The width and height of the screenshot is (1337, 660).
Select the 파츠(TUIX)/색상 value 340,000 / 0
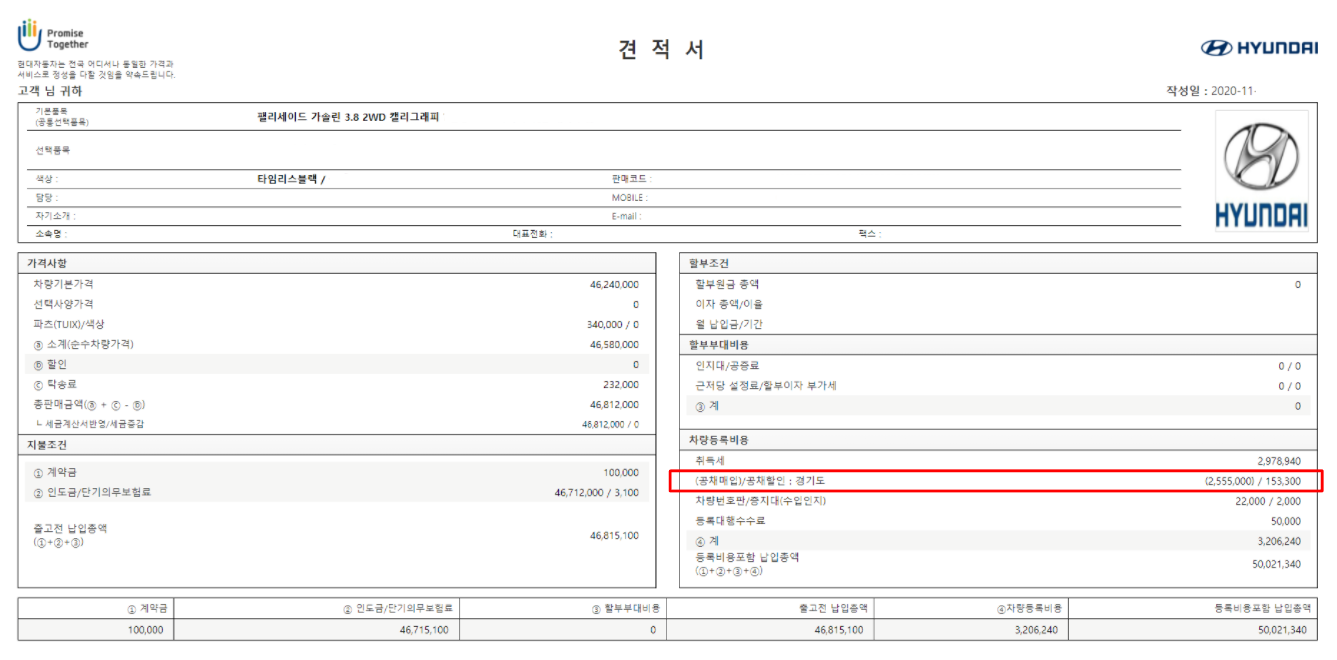coord(612,325)
